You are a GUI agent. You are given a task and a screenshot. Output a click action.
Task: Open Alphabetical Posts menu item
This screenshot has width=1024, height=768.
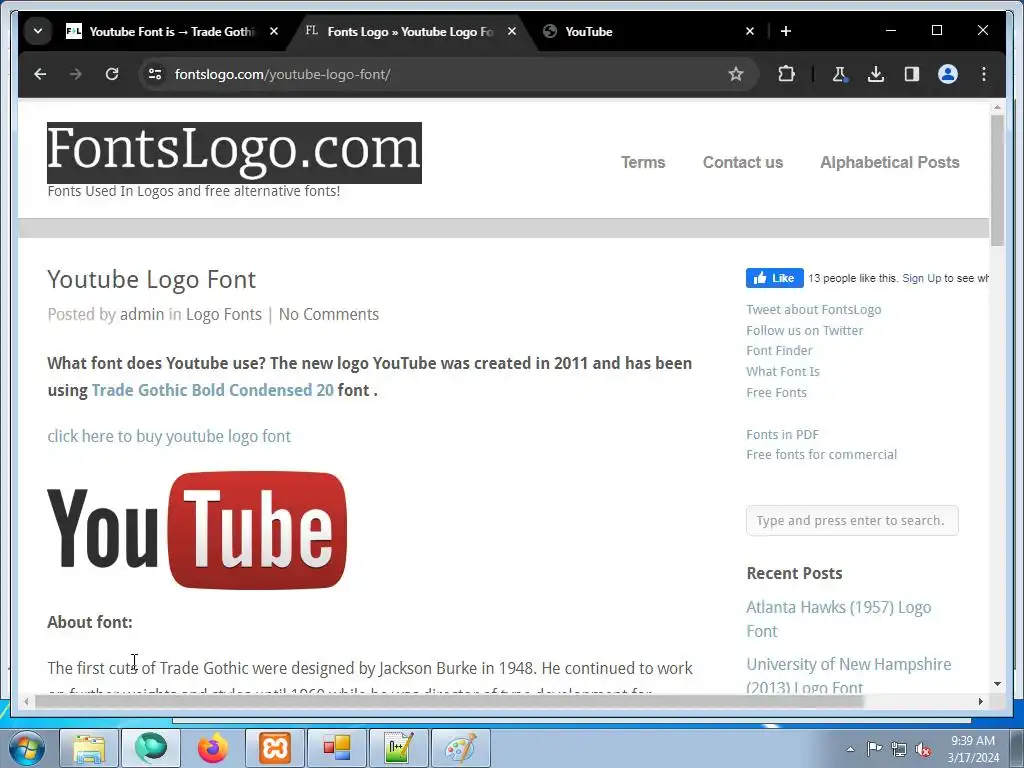pos(889,163)
